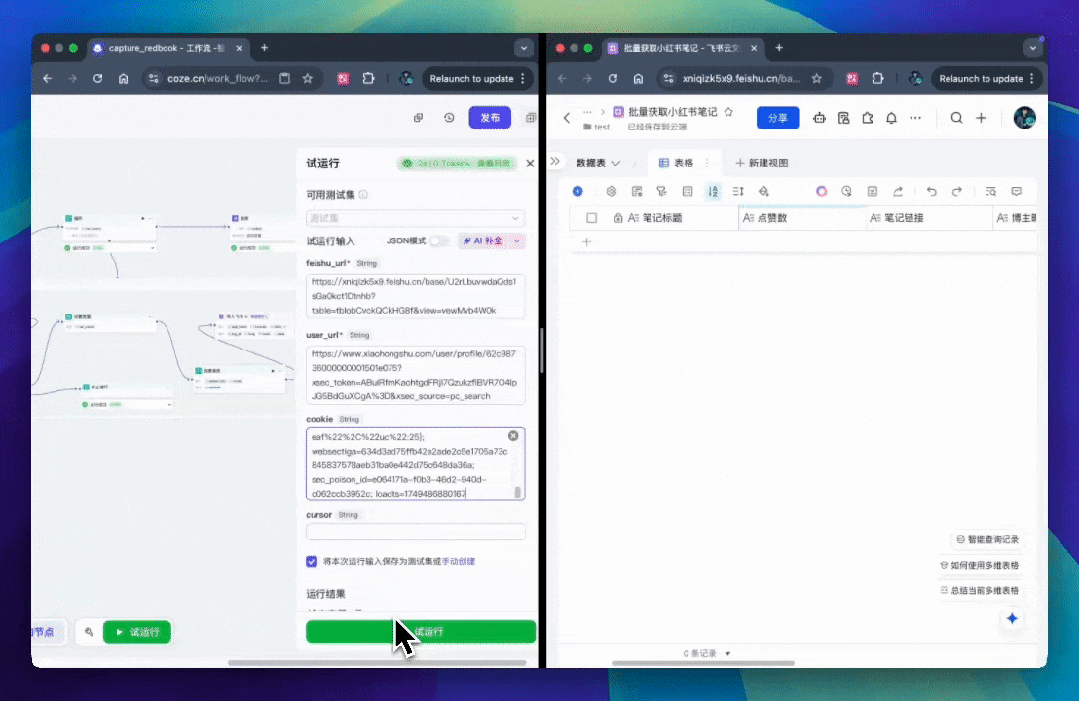
Task: Click the wide green 试运行 run button in panel
Action: pyautogui.click(x=420, y=632)
